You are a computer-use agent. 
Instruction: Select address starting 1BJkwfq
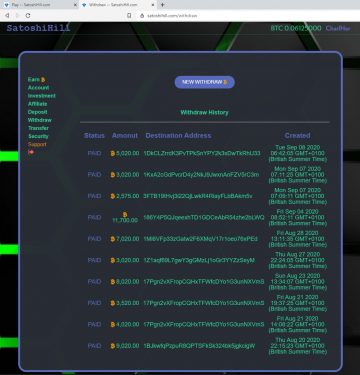click(x=199, y=346)
